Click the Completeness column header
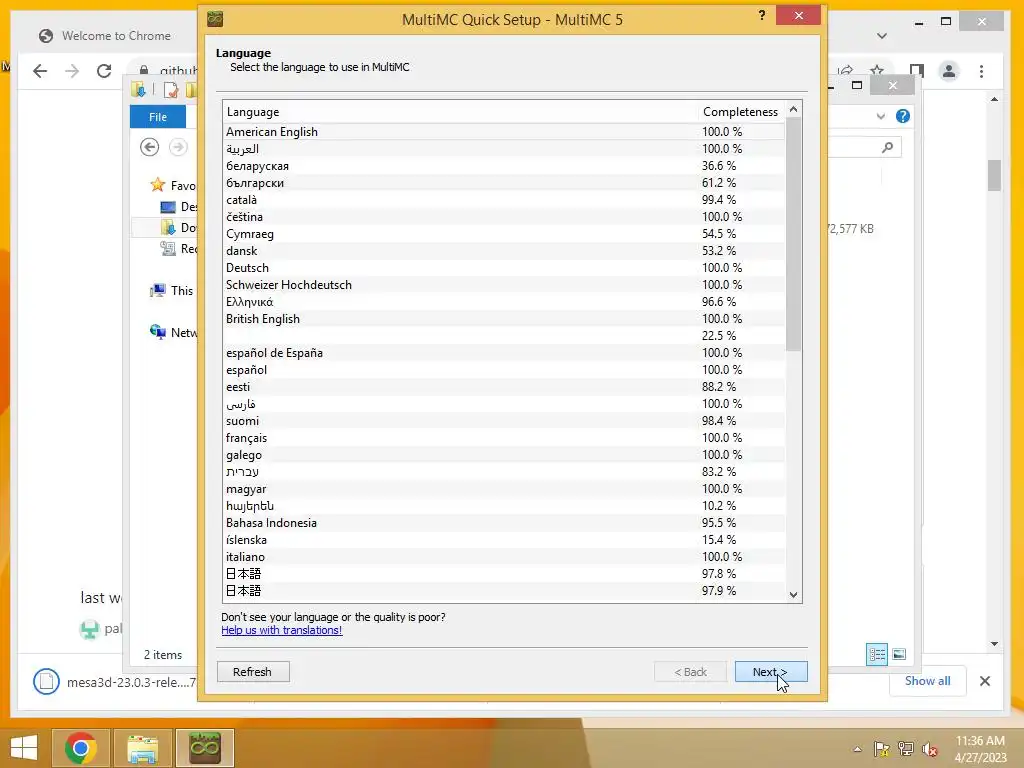 tap(741, 112)
